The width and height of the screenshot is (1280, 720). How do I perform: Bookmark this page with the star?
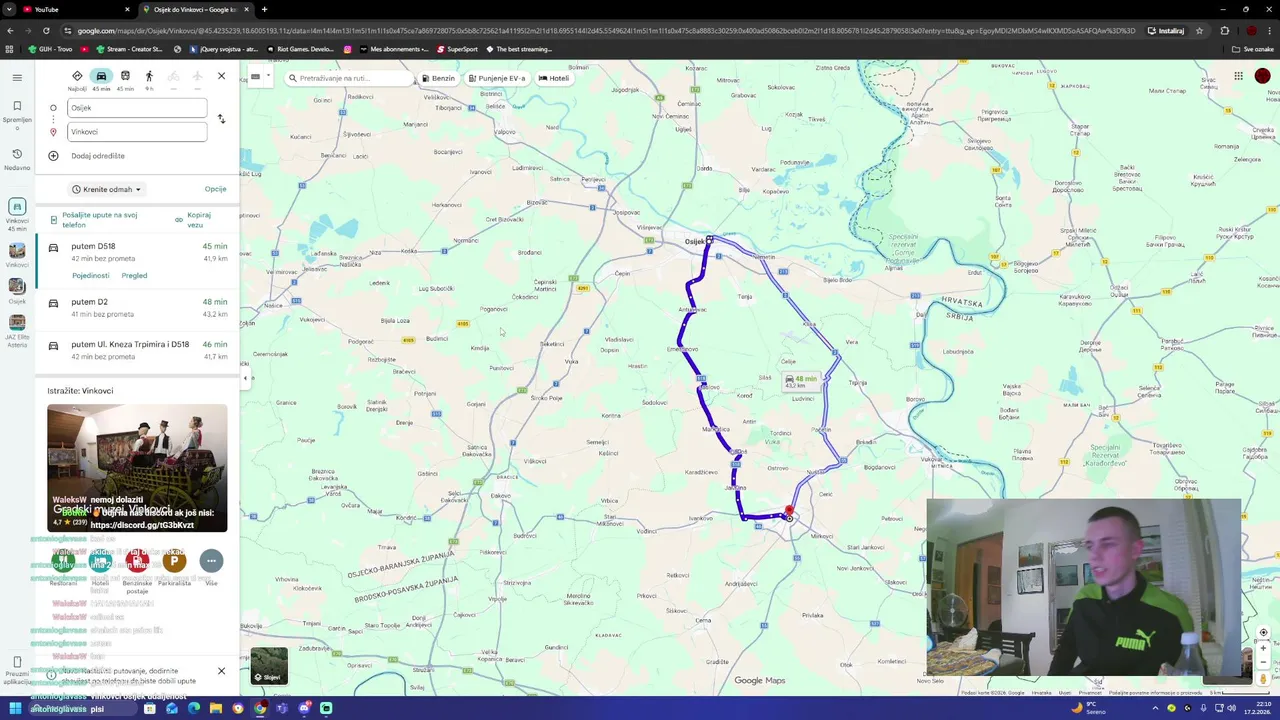tap(1199, 31)
